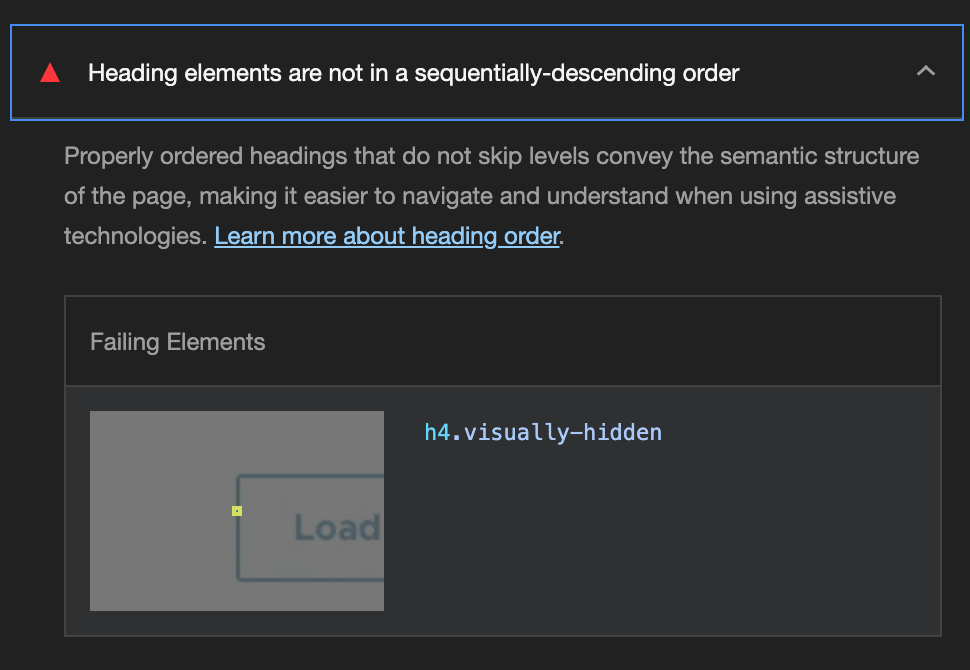Click empty space right of h4.visually-hidden

[800, 432]
